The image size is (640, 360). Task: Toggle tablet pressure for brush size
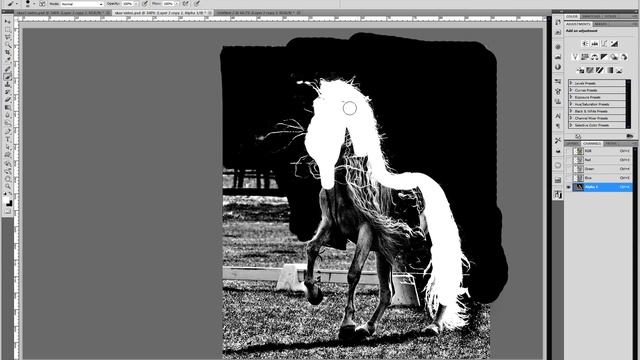pos(197,4)
